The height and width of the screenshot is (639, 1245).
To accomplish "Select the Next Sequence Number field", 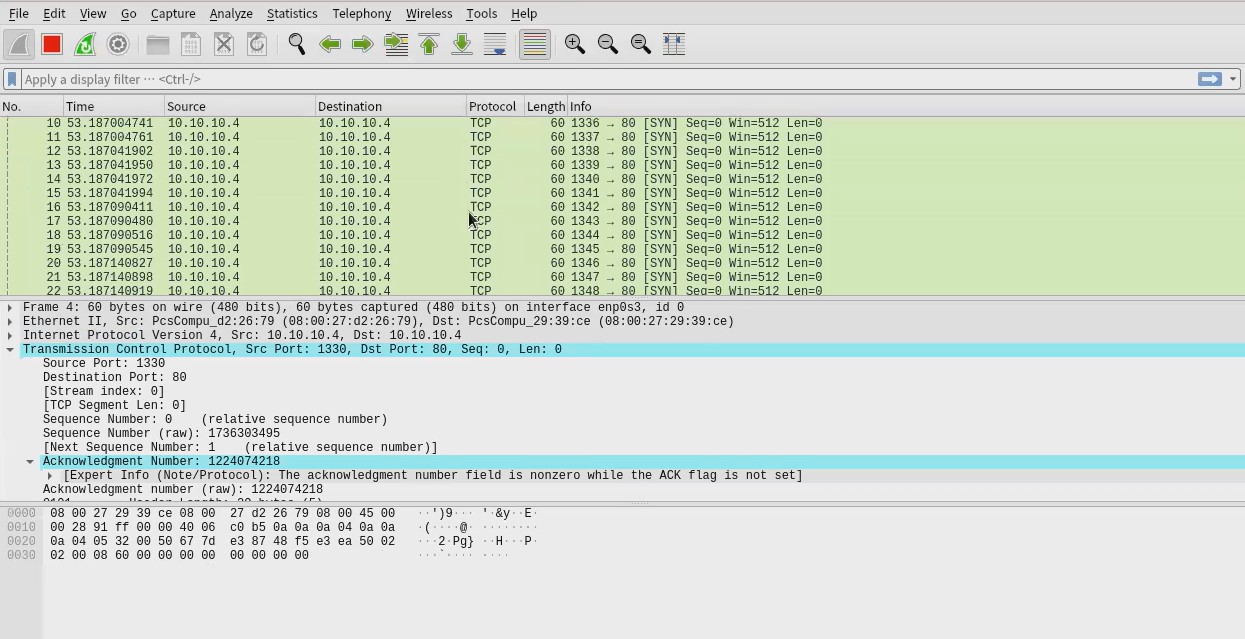I will 240,448.
